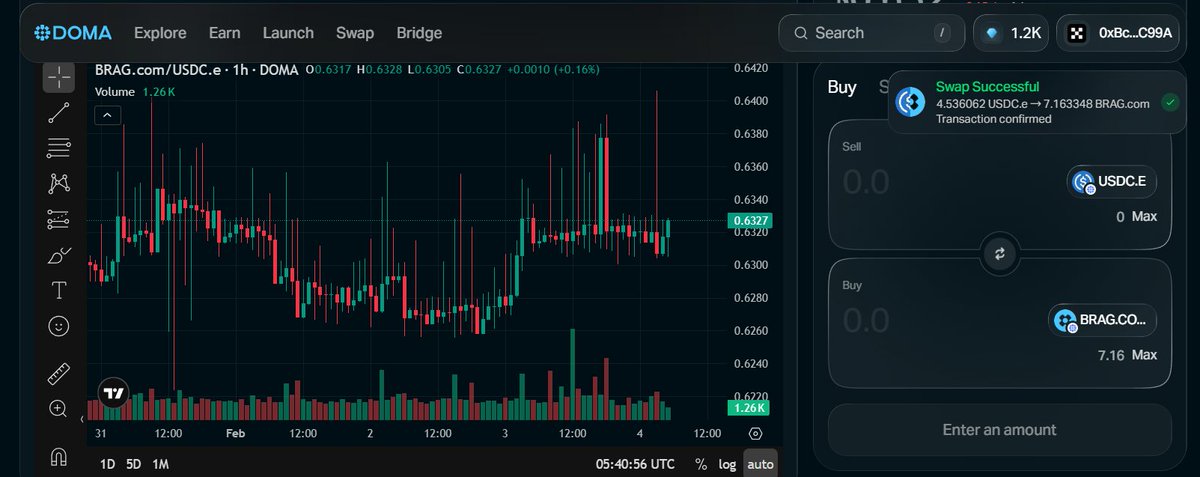
Task: Switch to the Buy tab
Action: coord(842,87)
